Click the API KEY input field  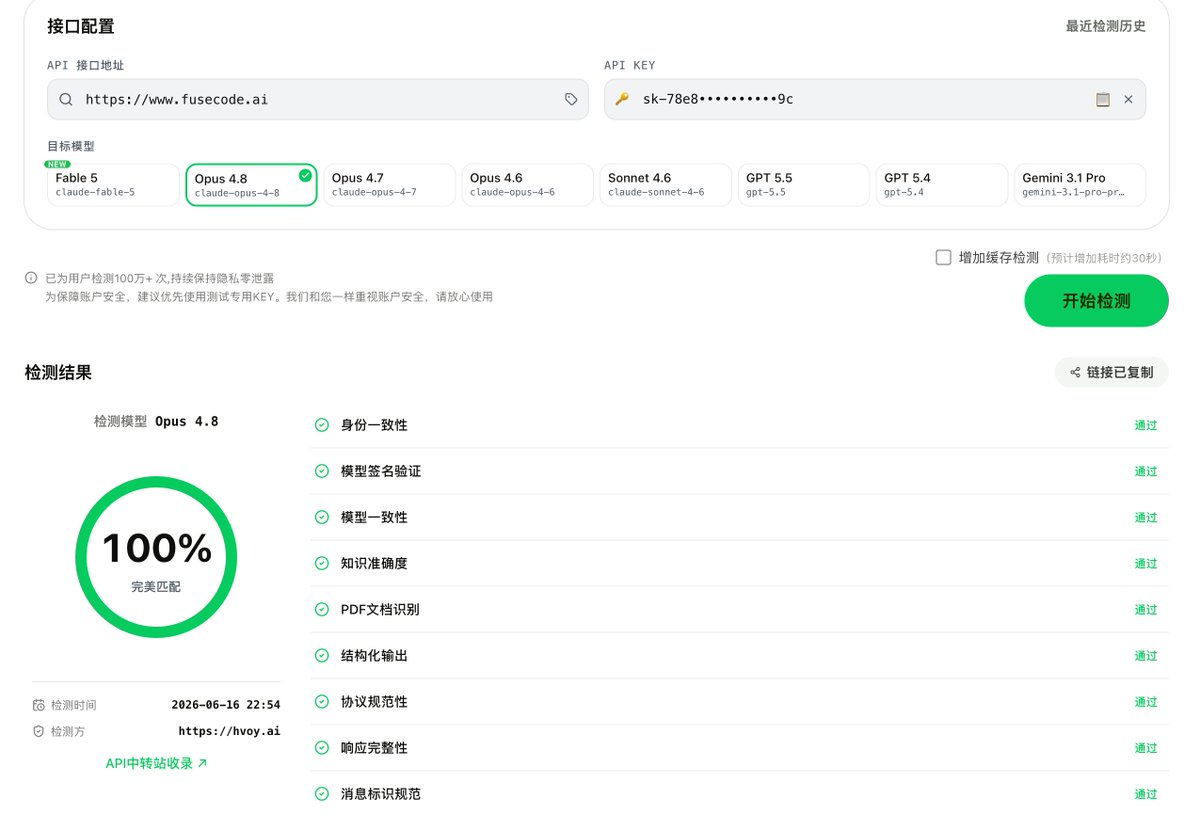875,99
